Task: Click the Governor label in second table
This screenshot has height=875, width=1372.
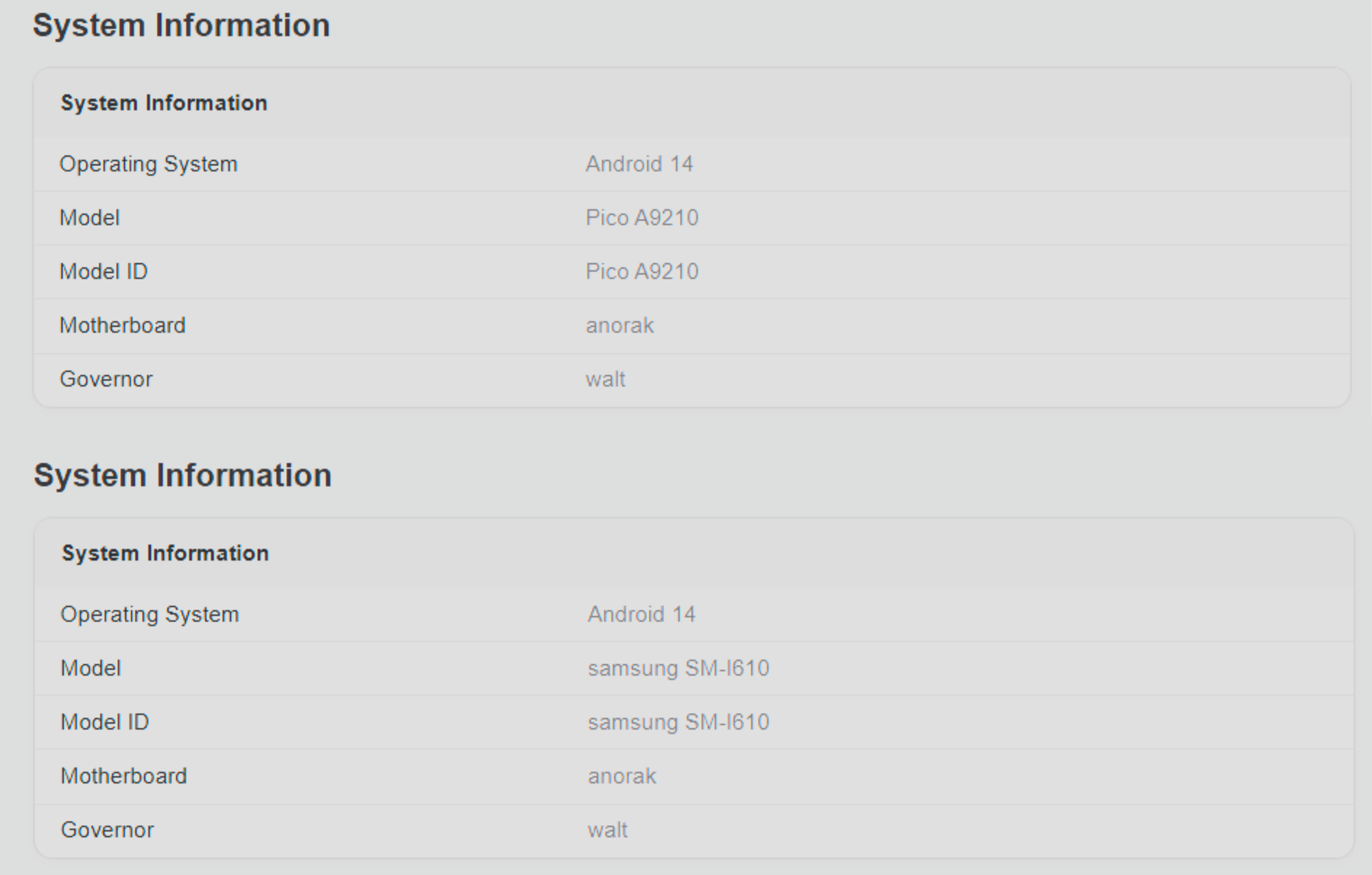Action: pos(108,830)
